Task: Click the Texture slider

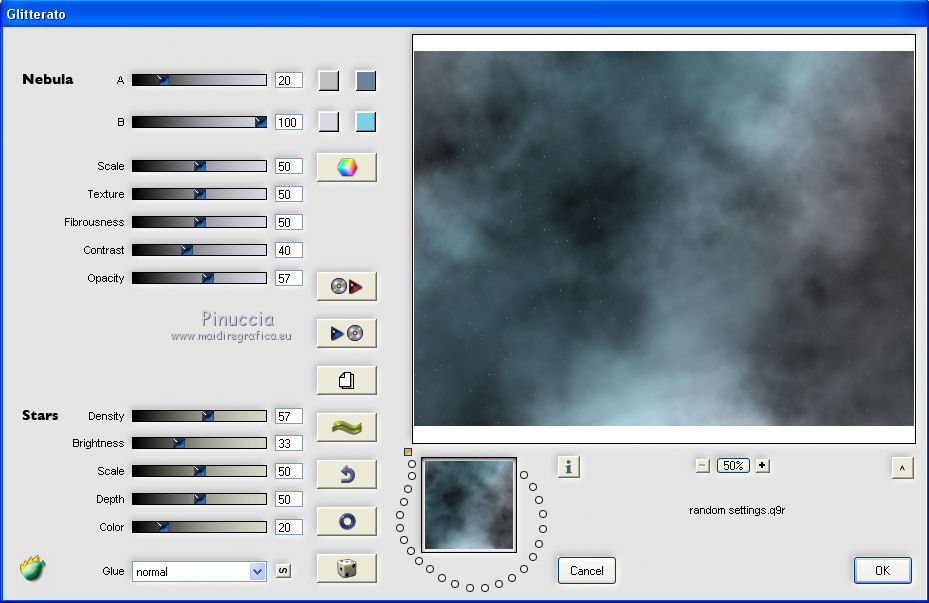Action: point(199,194)
